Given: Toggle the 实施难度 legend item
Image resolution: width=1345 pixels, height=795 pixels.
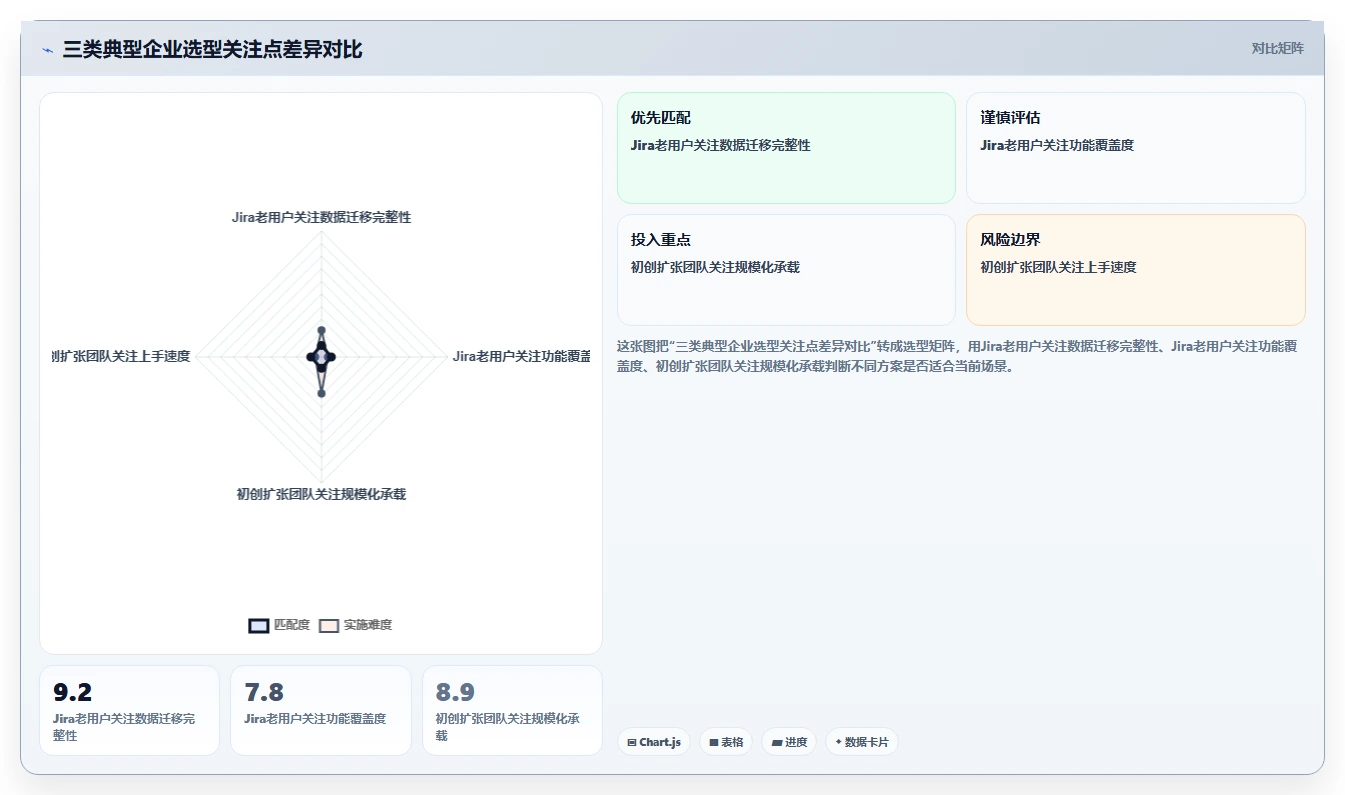Looking at the screenshot, I should click(x=356, y=625).
